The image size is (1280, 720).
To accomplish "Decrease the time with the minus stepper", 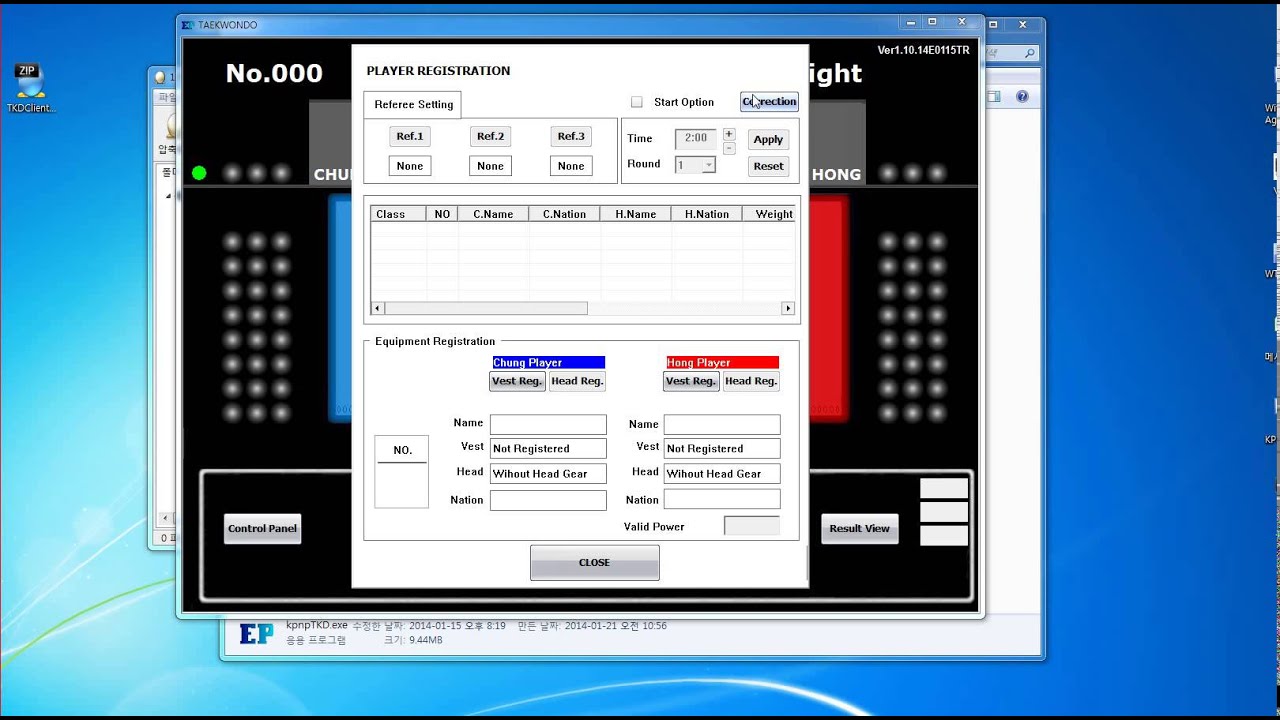I will [728, 148].
